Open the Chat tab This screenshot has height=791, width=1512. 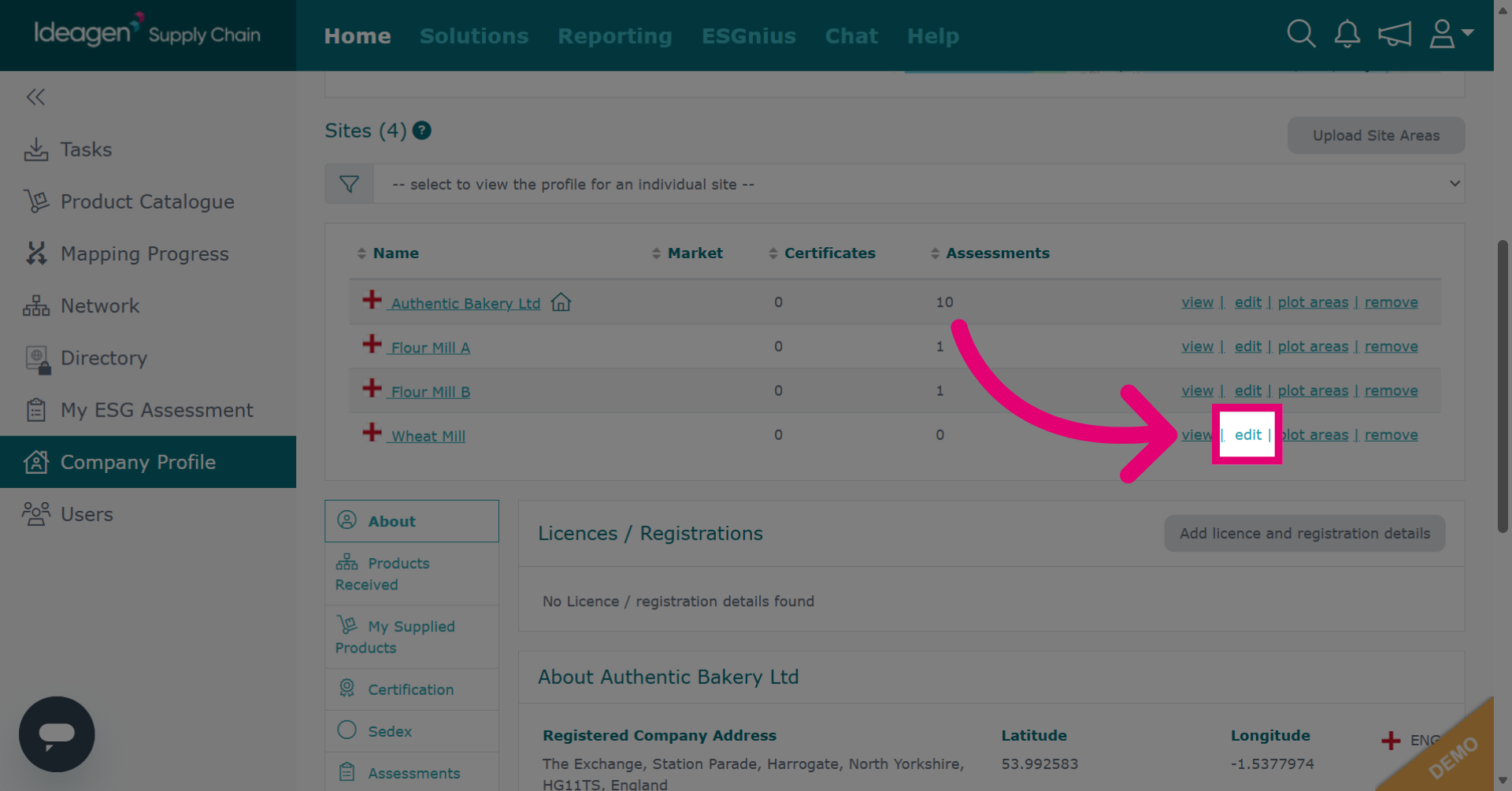[x=851, y=36]
